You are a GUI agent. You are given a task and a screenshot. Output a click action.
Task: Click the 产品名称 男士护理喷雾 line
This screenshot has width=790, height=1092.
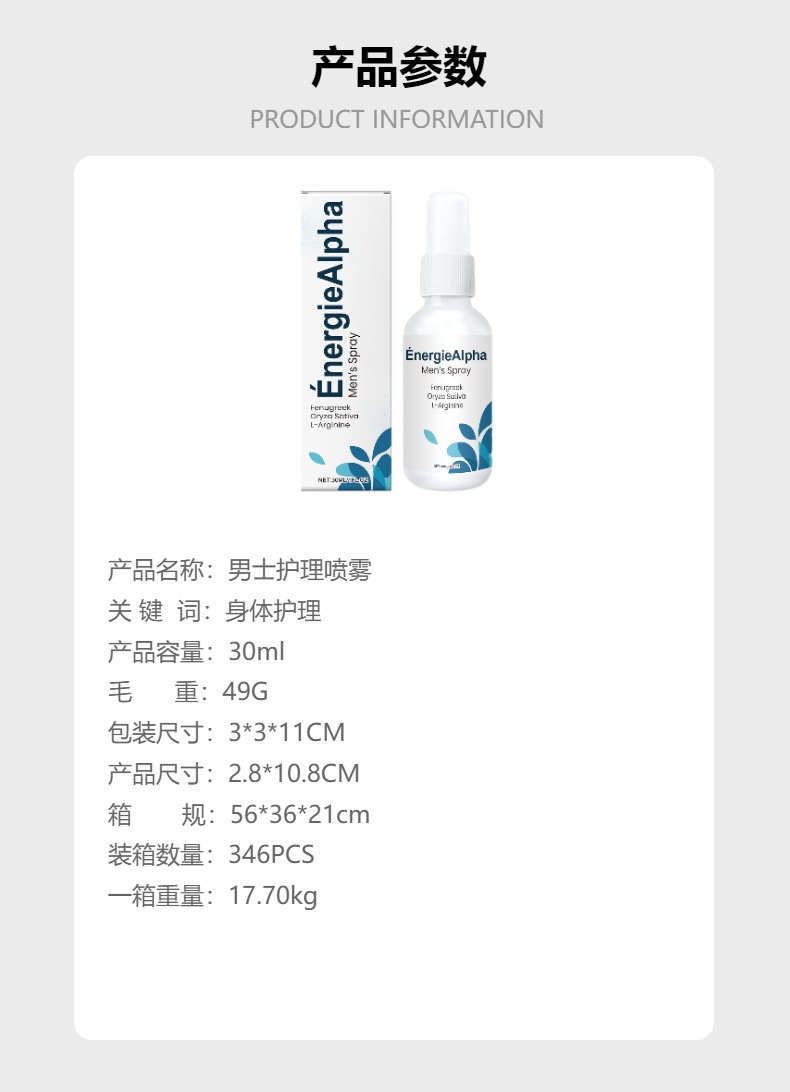[240, 570]
